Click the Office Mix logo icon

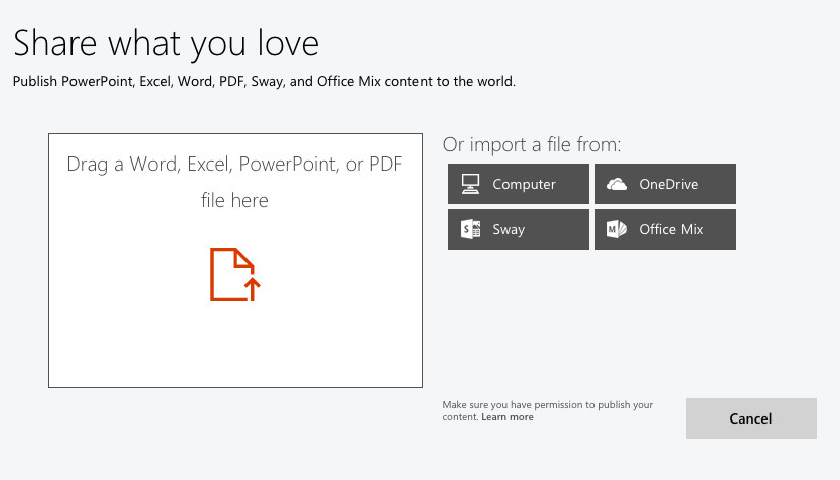coord(617,229)
